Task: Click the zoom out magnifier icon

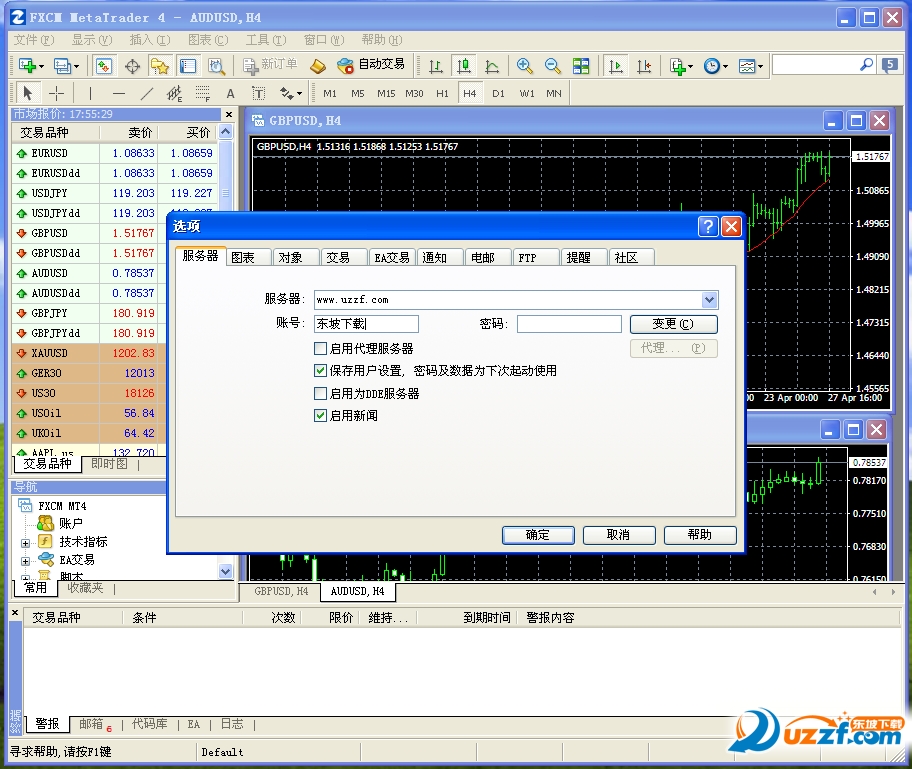Action: click(552, 66)
